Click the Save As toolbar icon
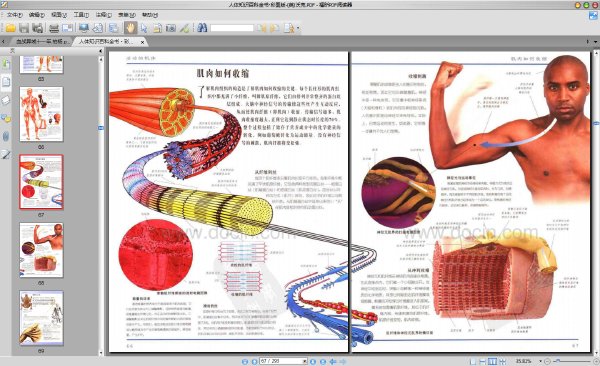 tap(37, 28)
